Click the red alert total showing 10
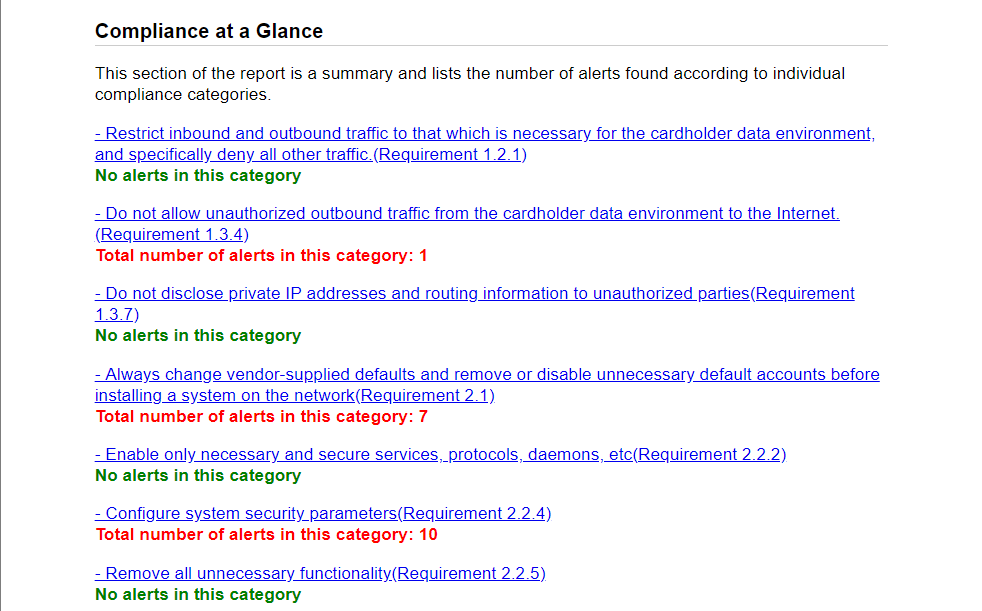Screen dimensions: 982x611 [266, 535]
